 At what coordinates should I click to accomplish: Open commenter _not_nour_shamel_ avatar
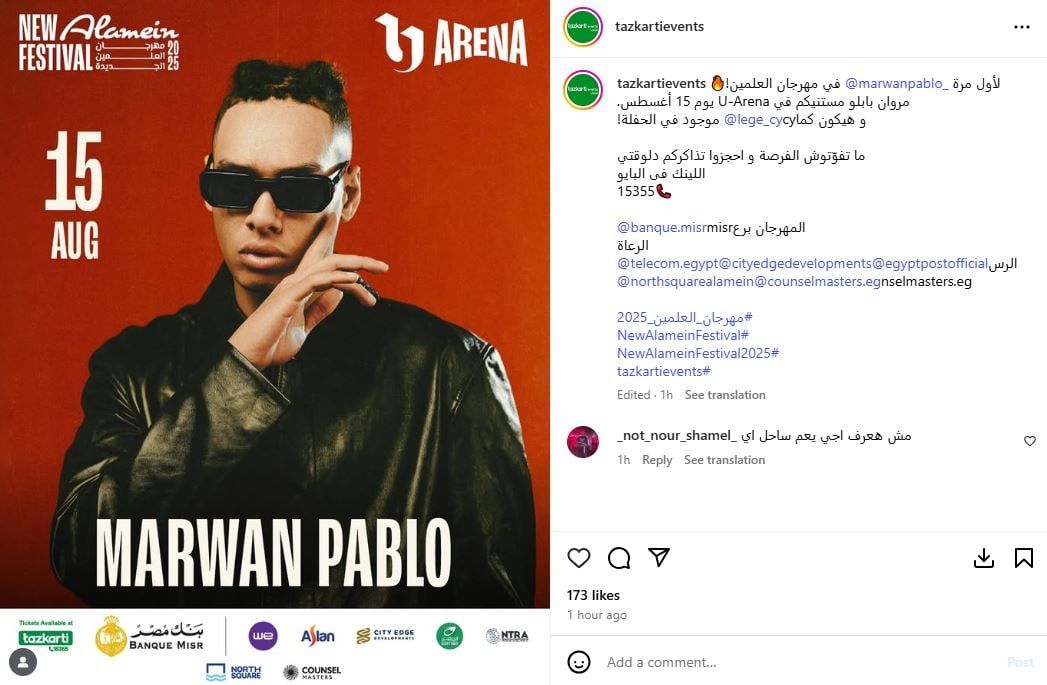point(583,441)
